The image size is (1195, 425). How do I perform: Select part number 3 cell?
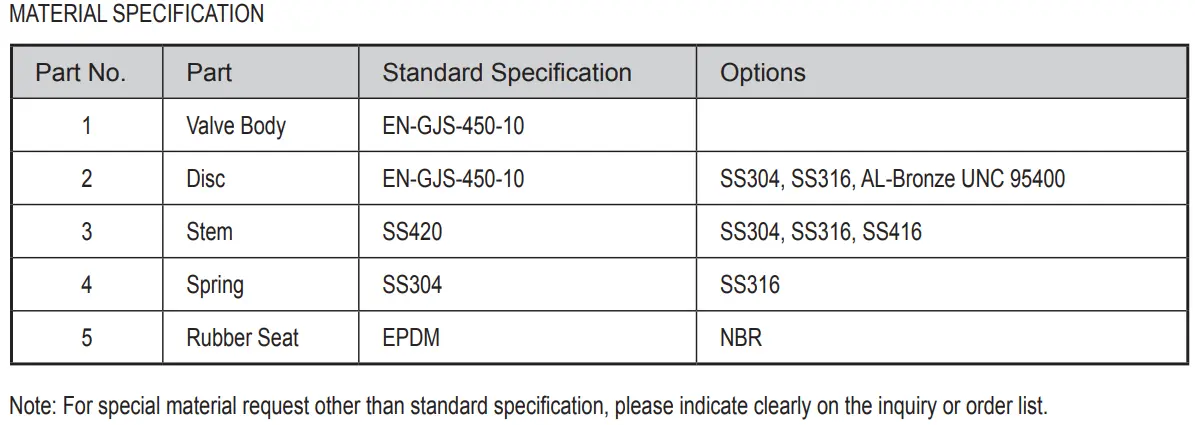click(x=87, y=232)
